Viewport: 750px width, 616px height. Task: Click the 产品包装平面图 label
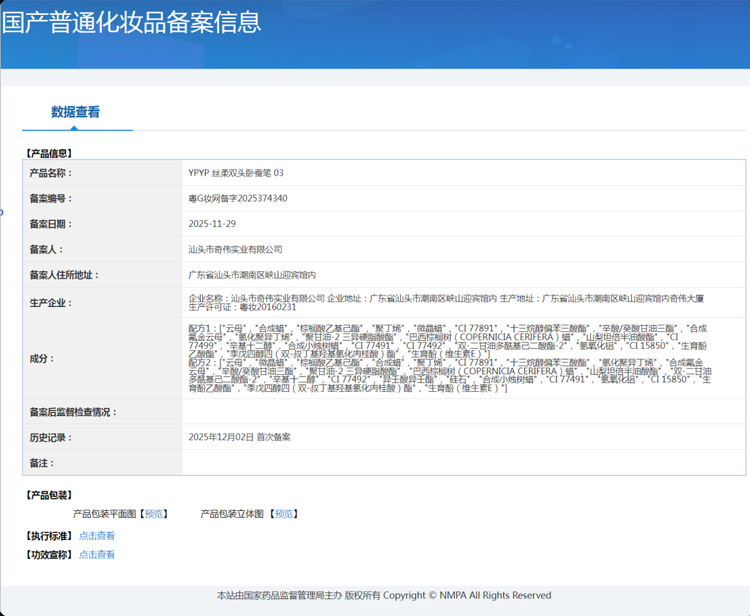[104, 514]
